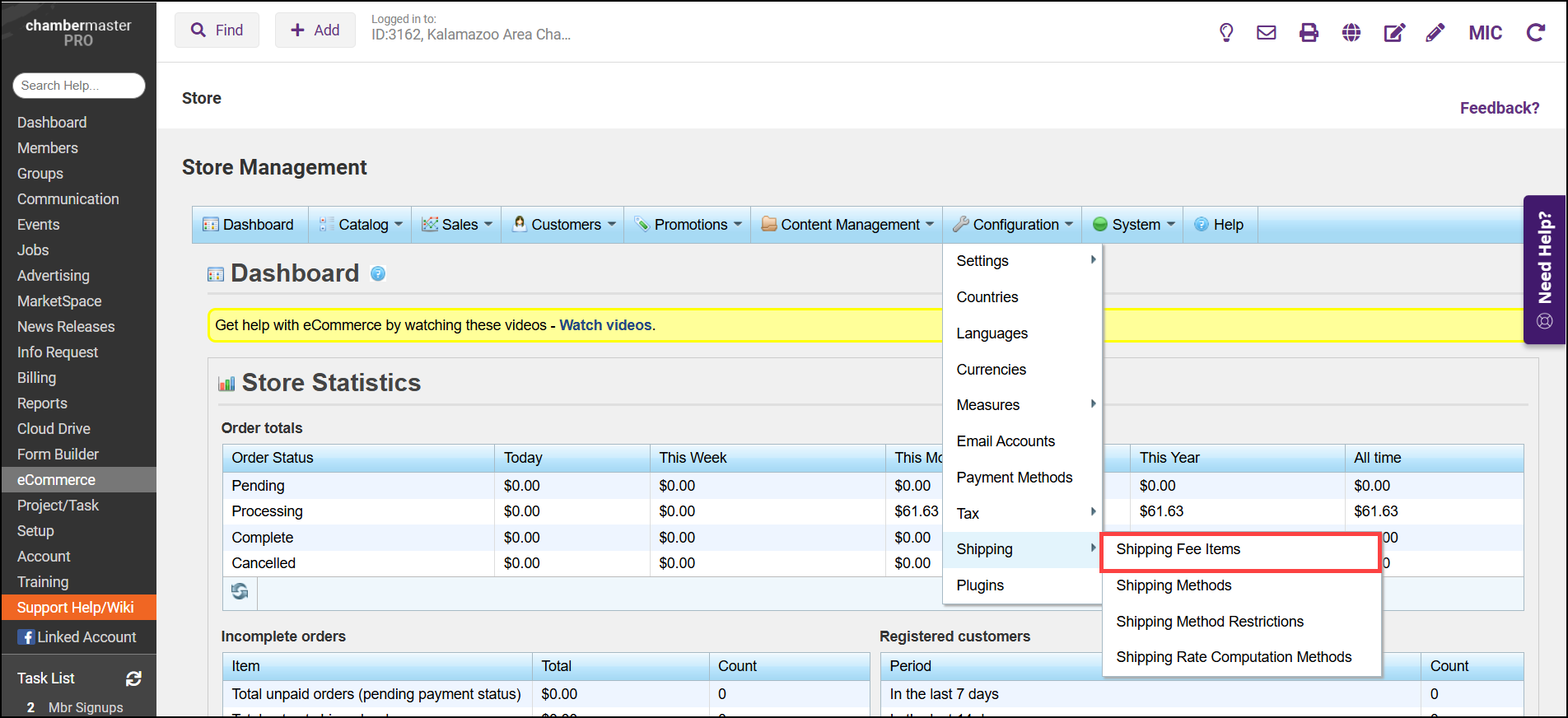The width and height of the screenshot is (1568, 718).
Task: Expand the Catalog dropdown menu
Action: (362, 225)
